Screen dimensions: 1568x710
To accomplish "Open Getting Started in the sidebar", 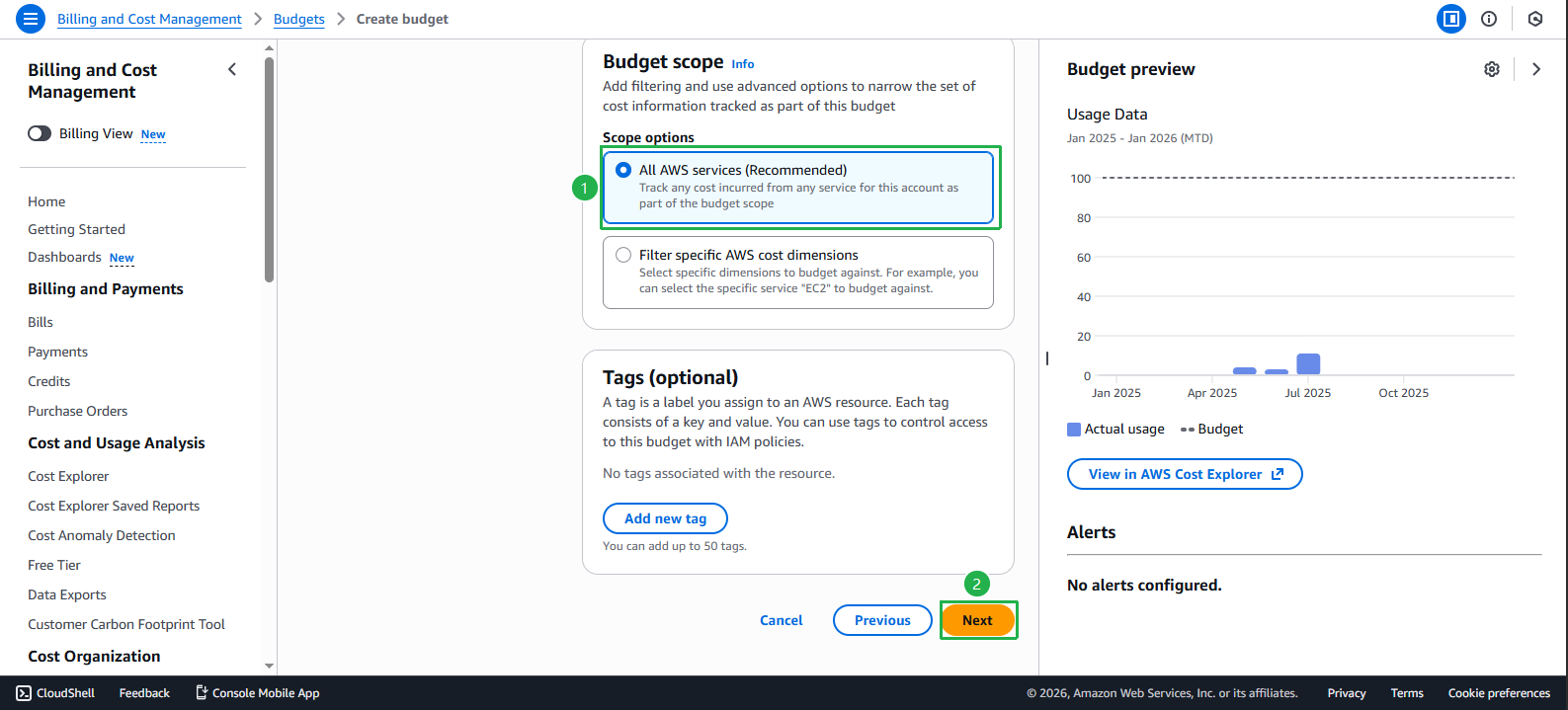I will coord(76,229).
